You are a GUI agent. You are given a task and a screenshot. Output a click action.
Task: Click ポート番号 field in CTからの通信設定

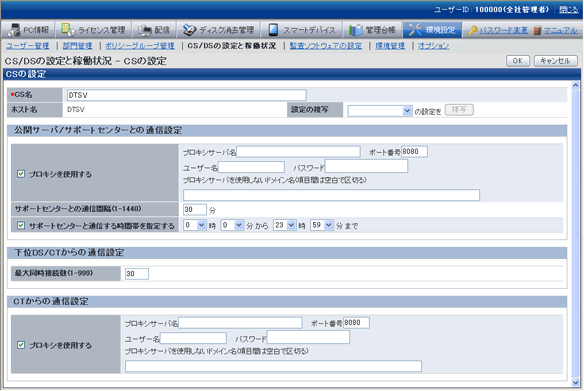[x=356, y=323]
